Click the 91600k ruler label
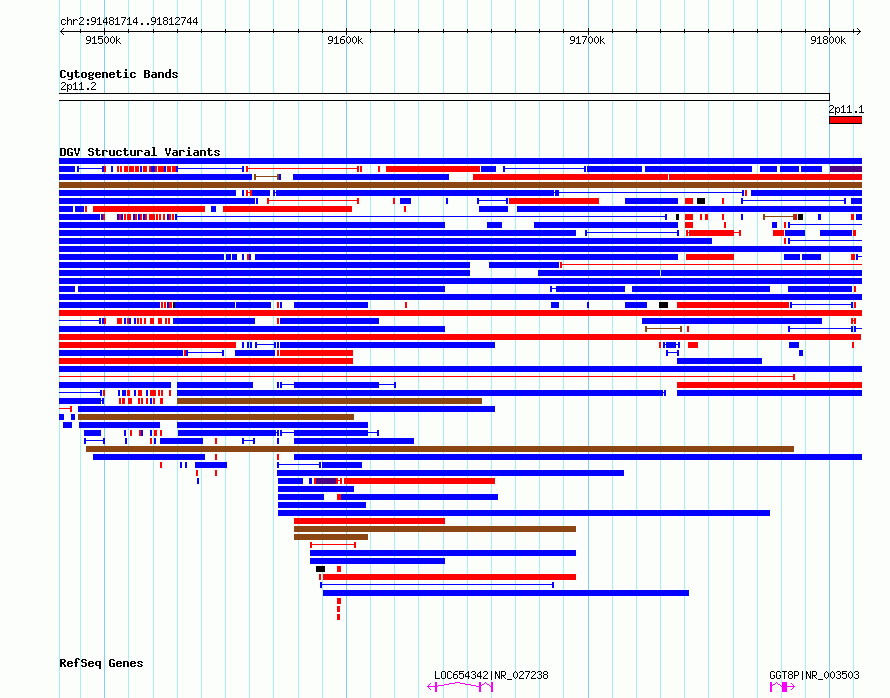The image size is (890, 698). (345, 40)
